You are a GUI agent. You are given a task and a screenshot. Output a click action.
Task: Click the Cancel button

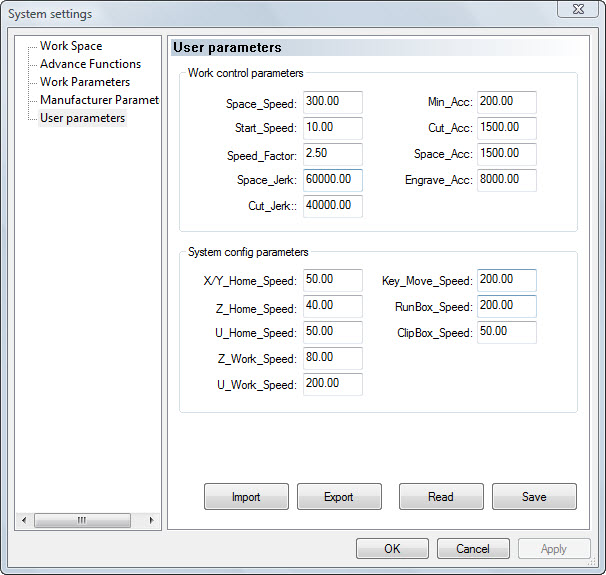click(473, 549)
